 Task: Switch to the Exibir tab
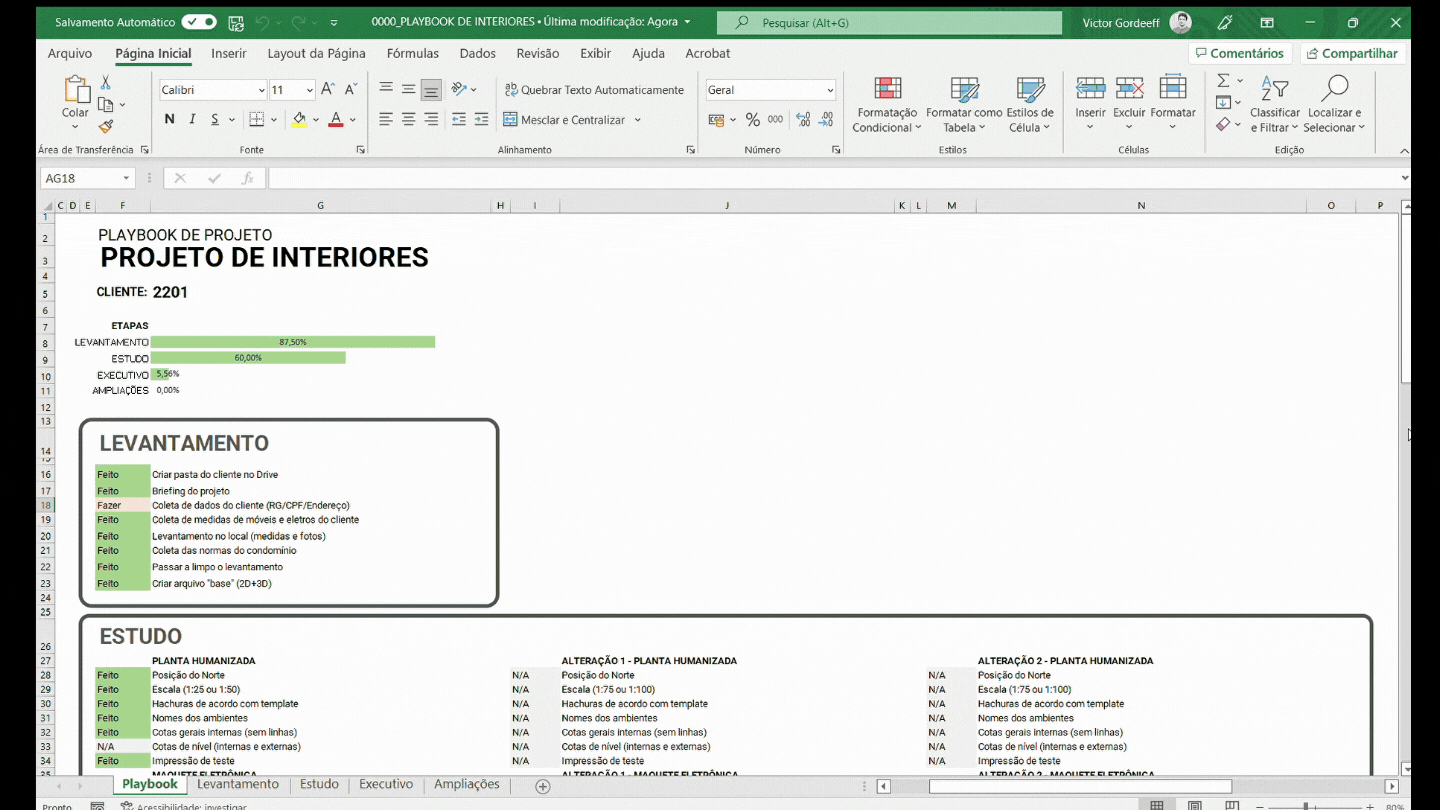(x=596, y=54)
